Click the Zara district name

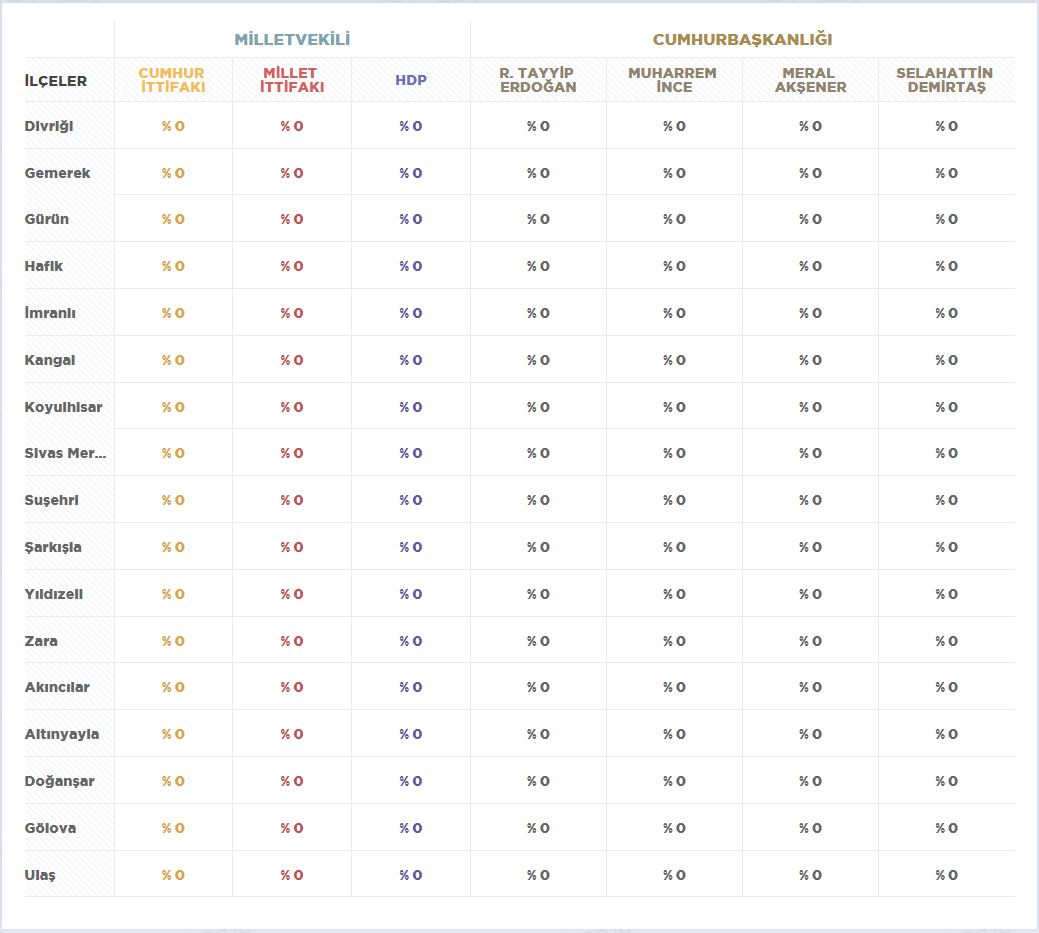point(41,641)
